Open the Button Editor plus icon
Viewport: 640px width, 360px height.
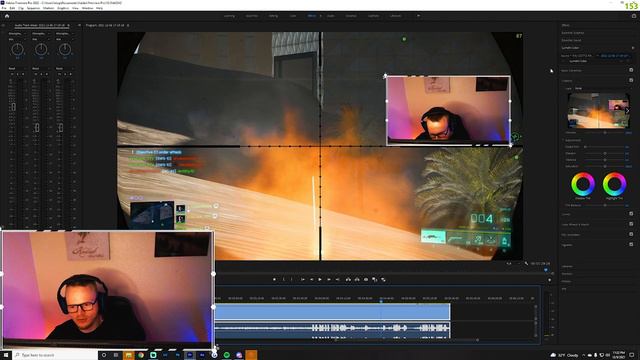point(549,280)
